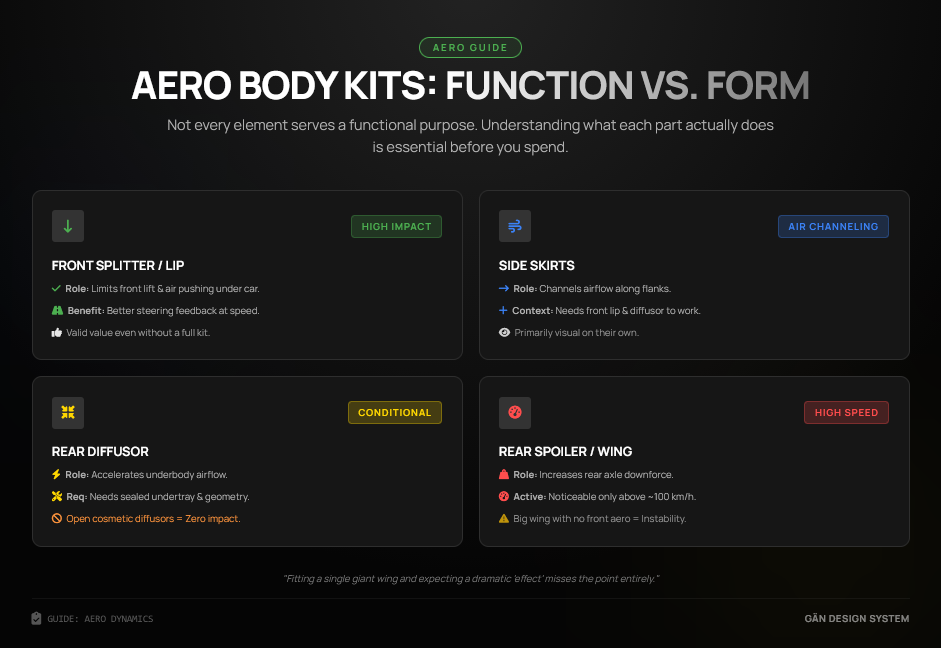The height and width of the screenshot is (648, 941).
Task: Click the clipboard icon beside 'Guide: Aero Dynamics'
Action: click(x=37, y=619)
